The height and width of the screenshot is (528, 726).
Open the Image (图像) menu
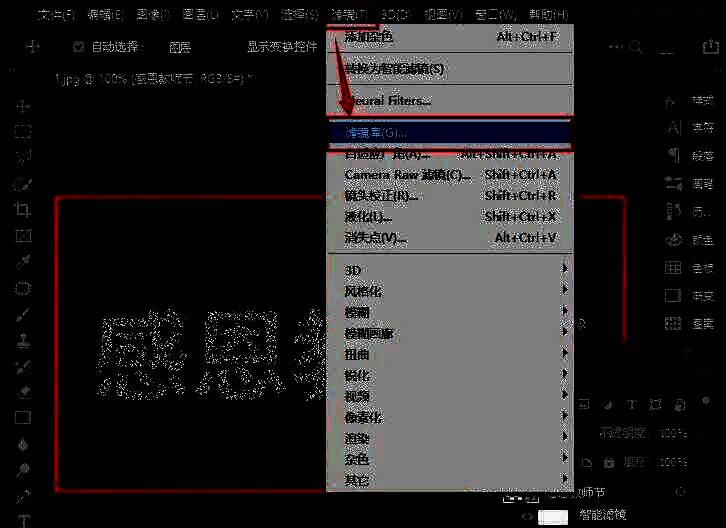point(153,15)
